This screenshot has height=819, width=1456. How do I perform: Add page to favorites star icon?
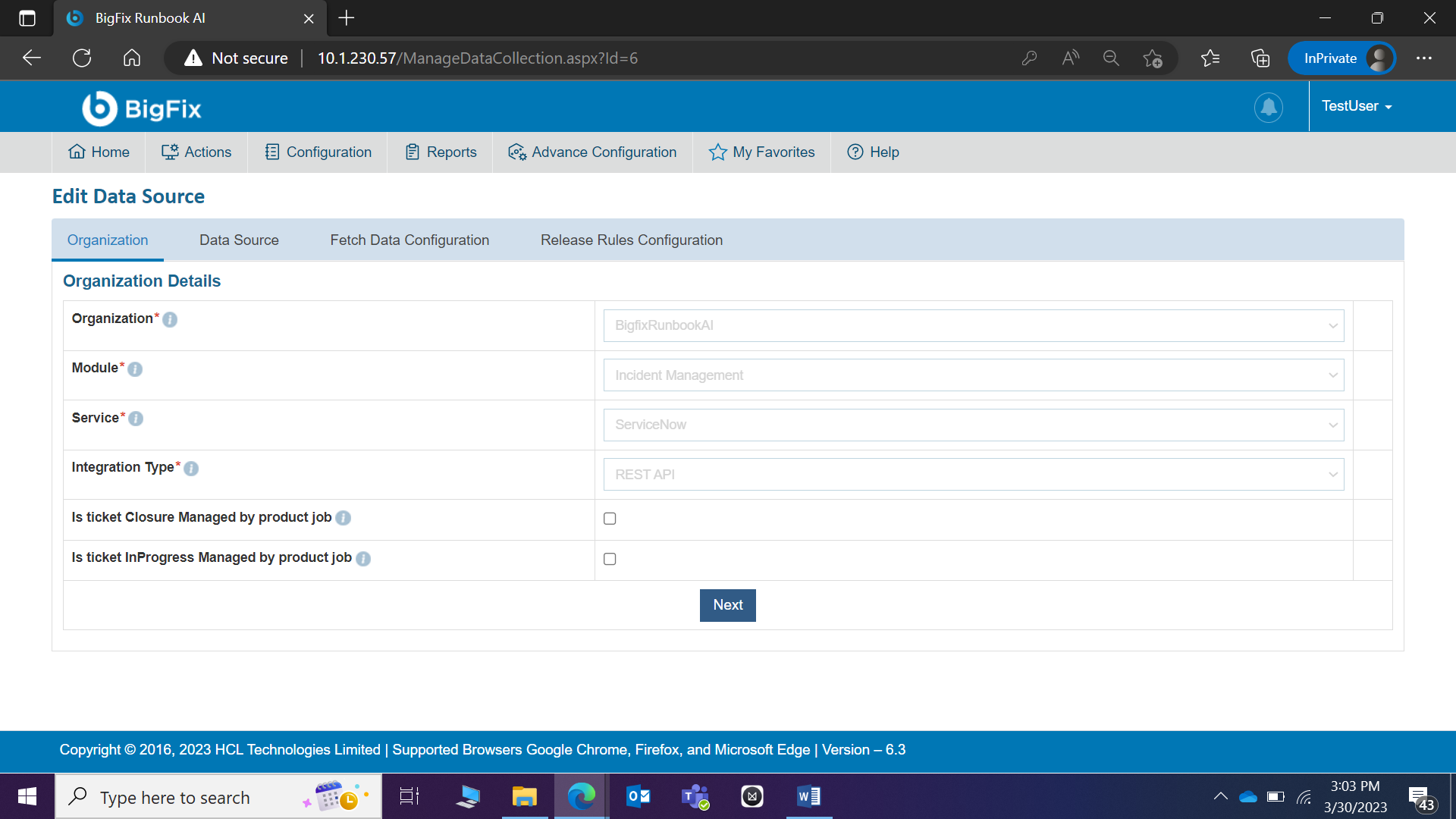pyautogui.click(x=1152, y=58)
